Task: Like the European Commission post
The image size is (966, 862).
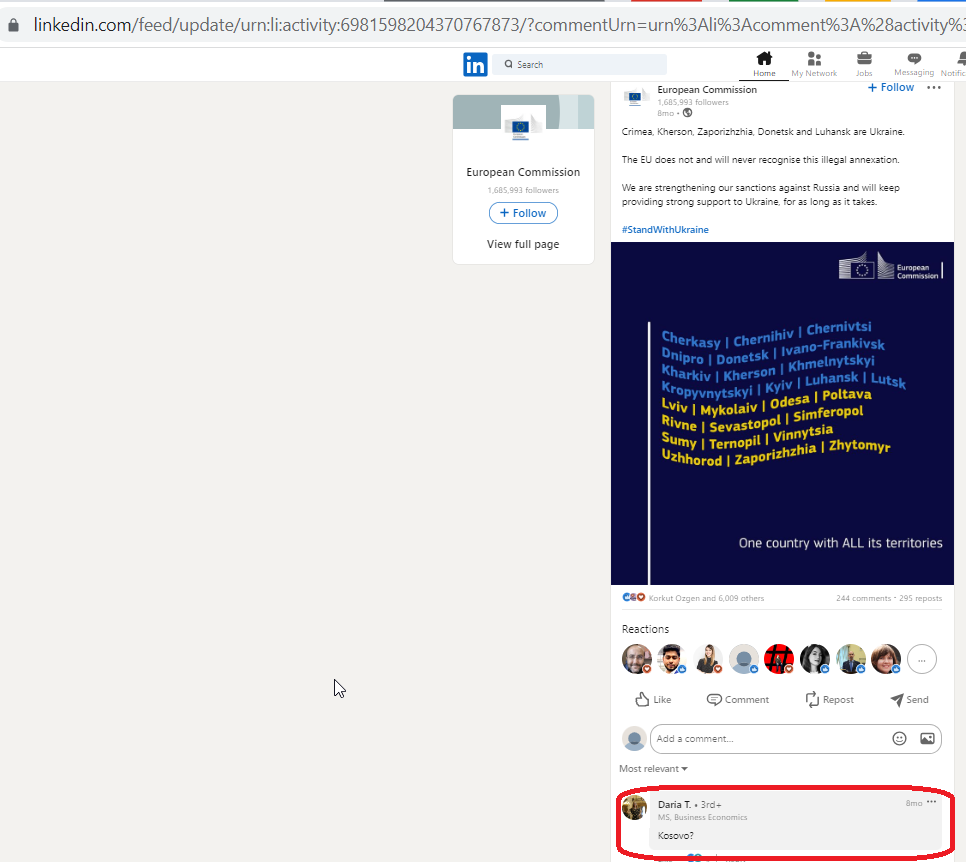Action: coord(653,699)
